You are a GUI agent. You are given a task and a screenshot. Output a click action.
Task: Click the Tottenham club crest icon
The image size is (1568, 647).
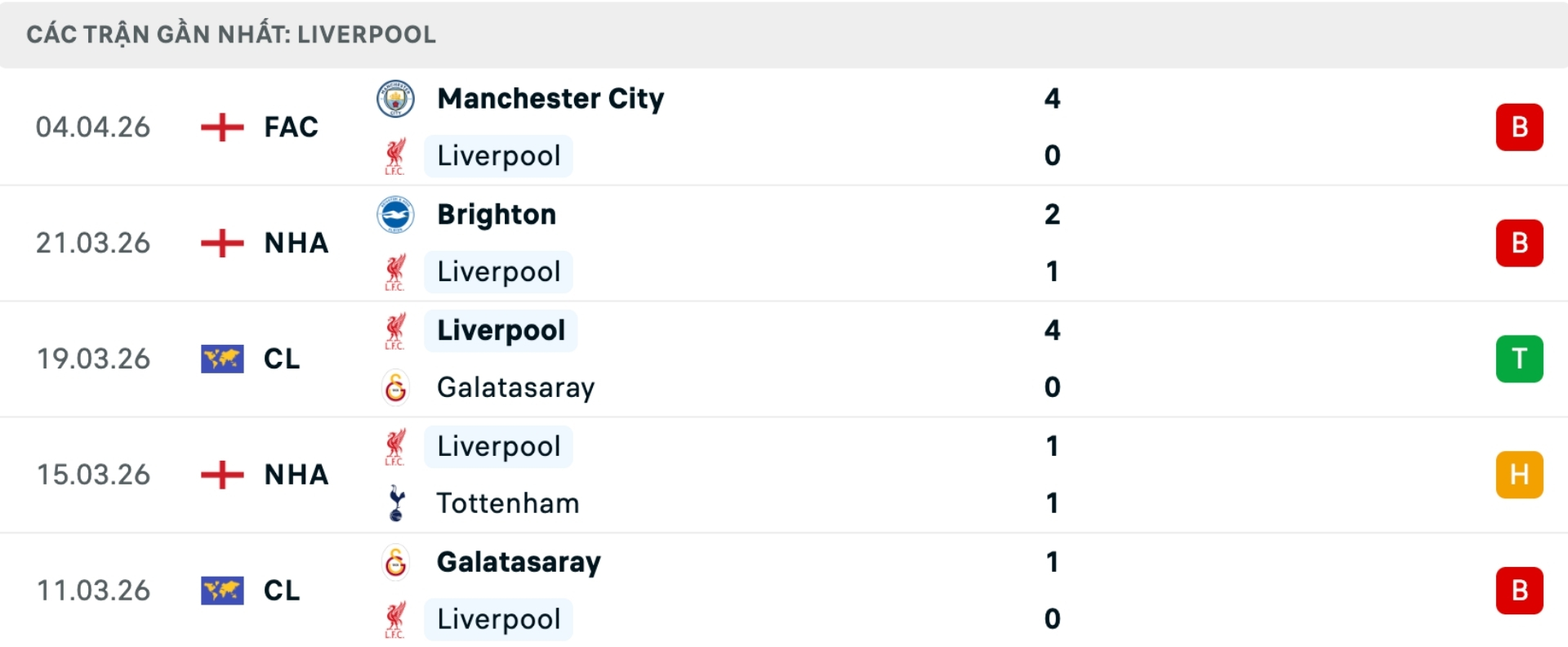(396, 503)
